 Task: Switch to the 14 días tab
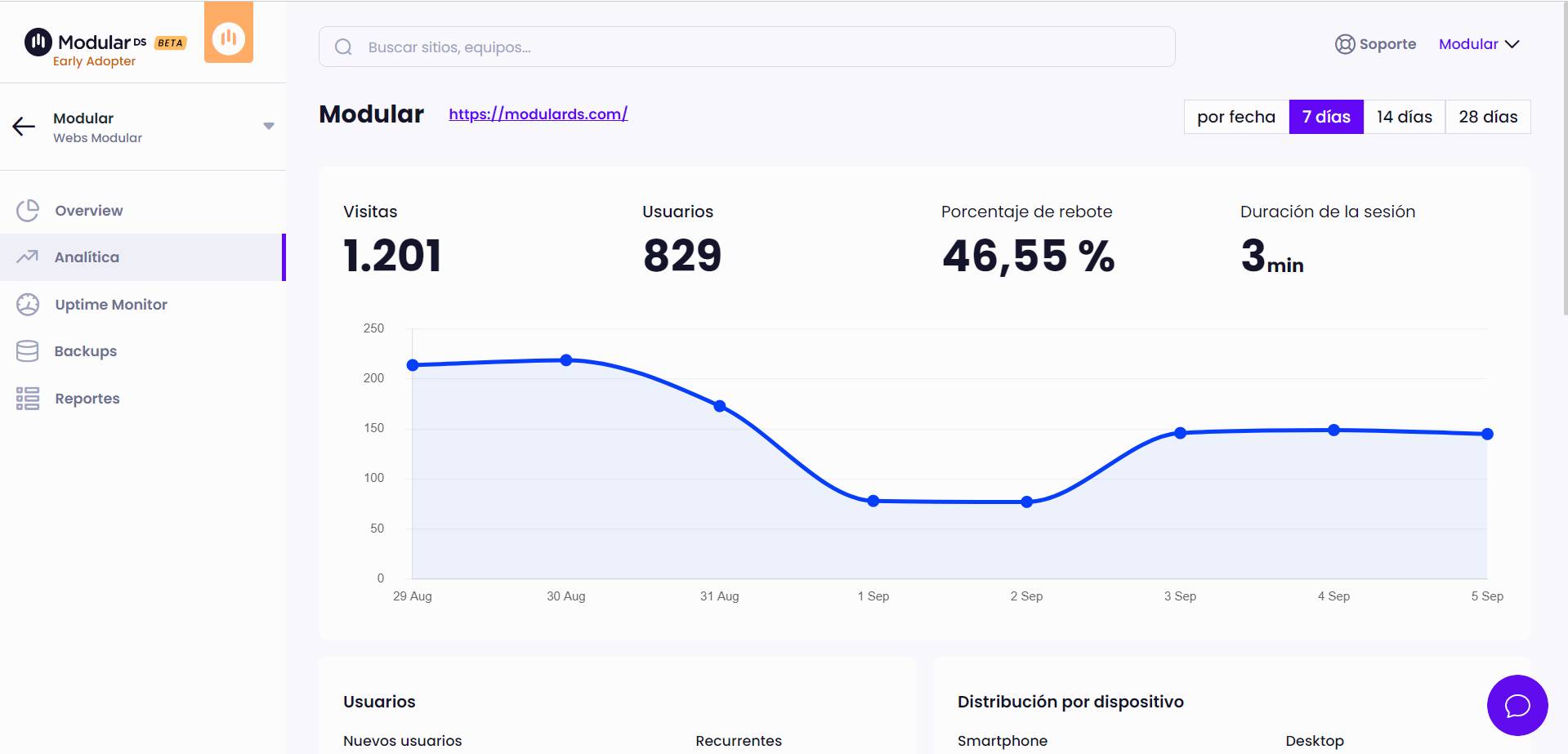1404,117
